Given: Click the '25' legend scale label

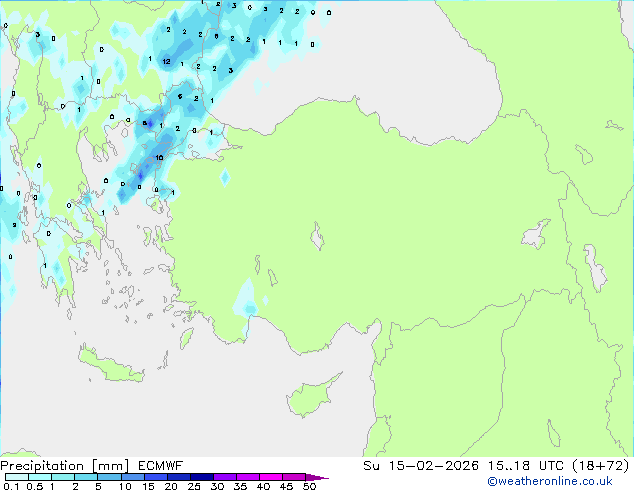Looking at the screenshot, I should pos(194,486).
